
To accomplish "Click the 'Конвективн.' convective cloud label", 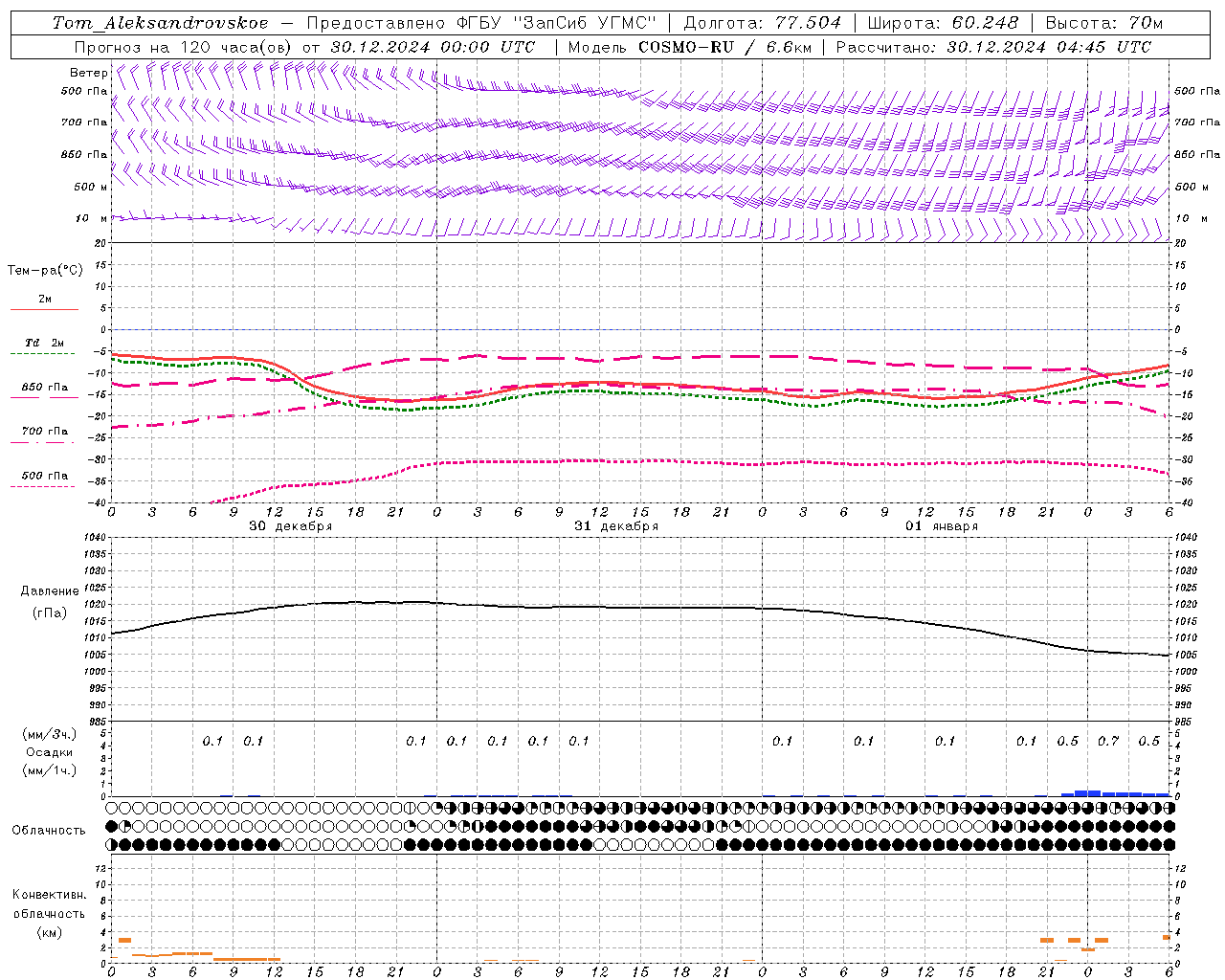I will coord(49,895).
